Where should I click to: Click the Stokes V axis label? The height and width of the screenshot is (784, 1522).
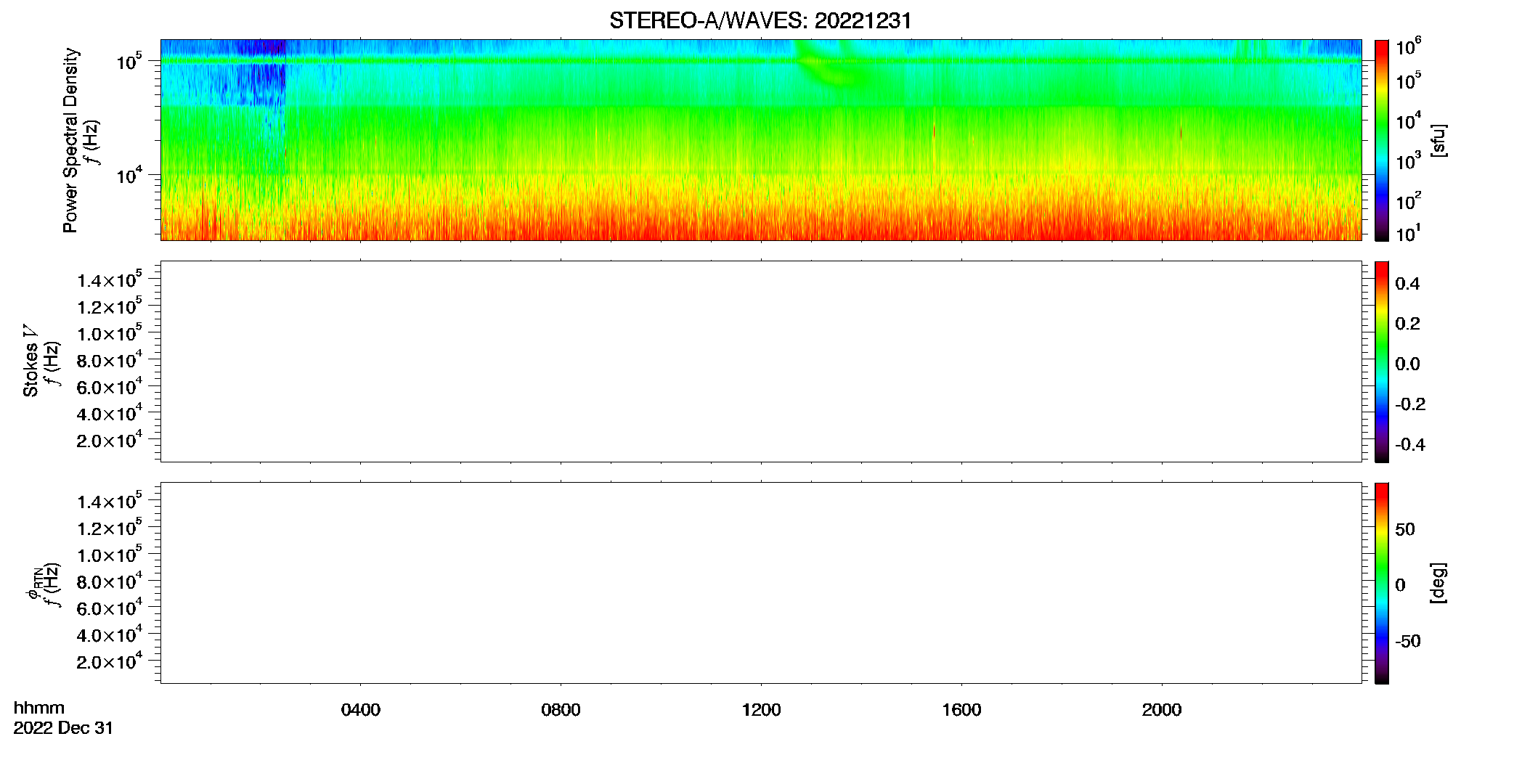(x=30, y=361)
